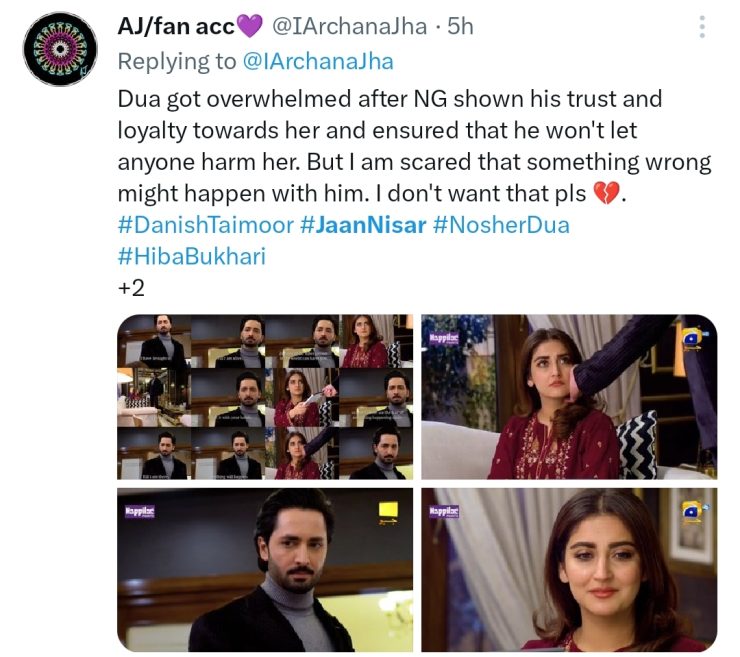Click the AJ/fan acc display name
The height and width of the screenshot is (657, 740).
pos(176,26)
